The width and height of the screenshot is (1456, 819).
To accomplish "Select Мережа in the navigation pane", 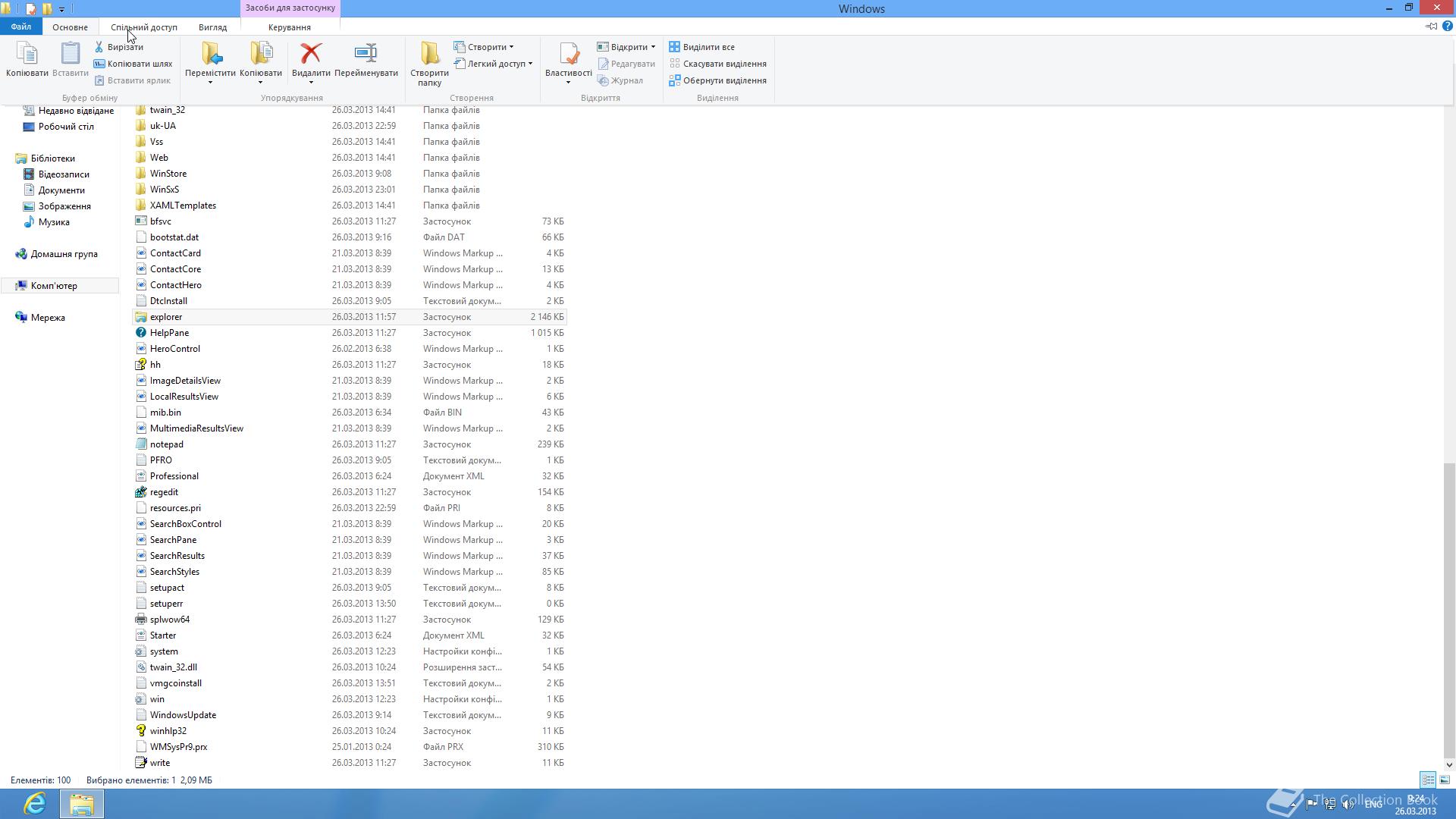I will [48, 318].
